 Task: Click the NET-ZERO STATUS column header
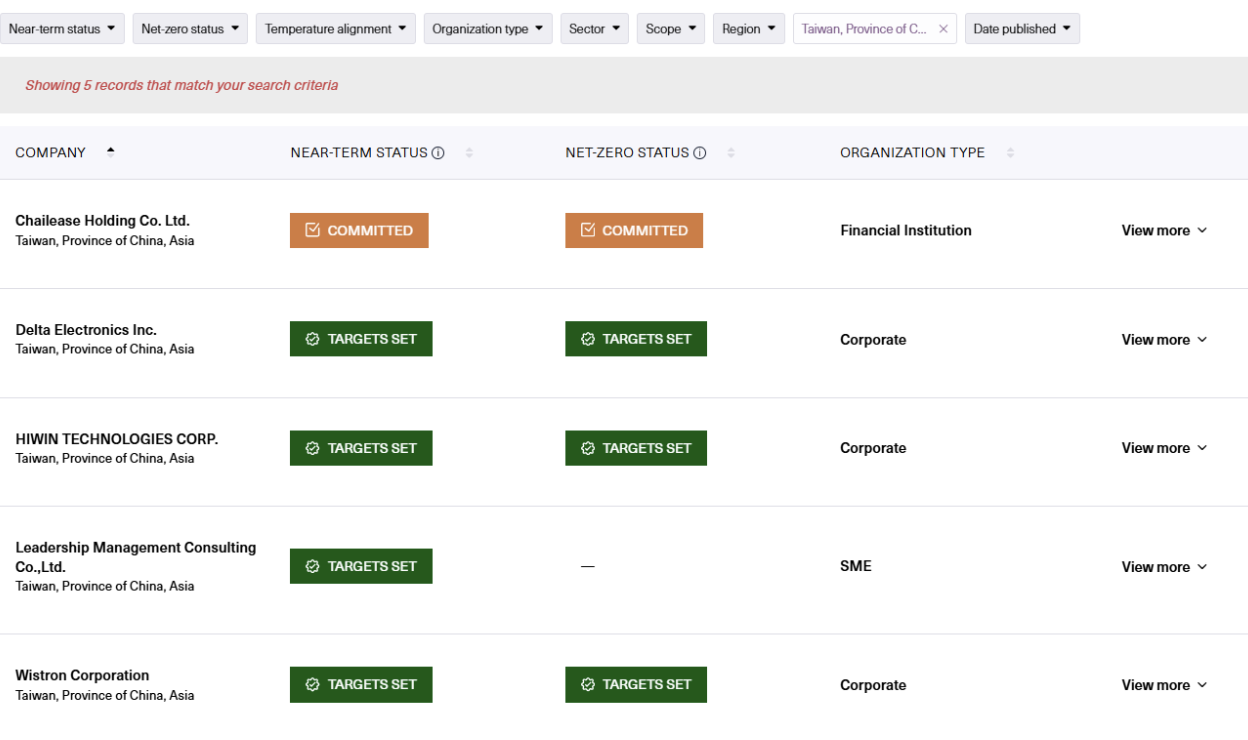pyautogui.click(x=627, y=153)
